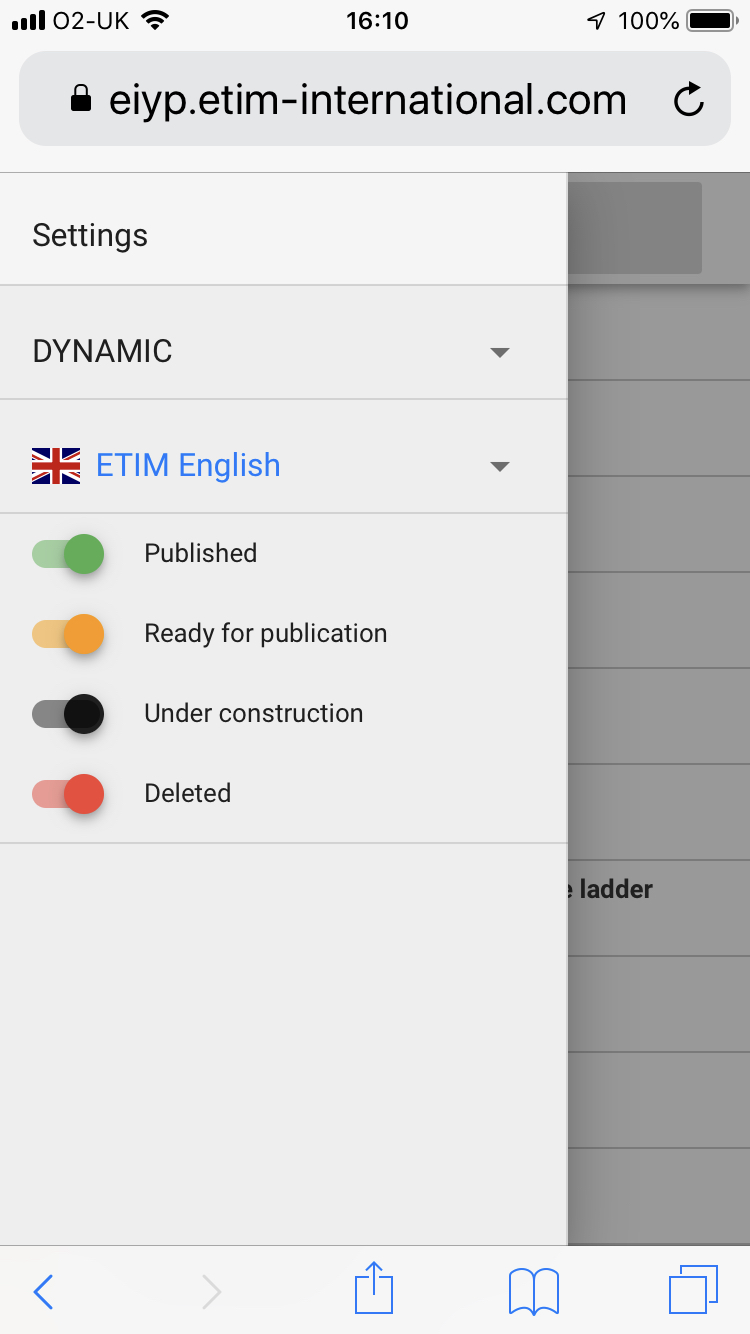Tap the ETIM English link
The image size is (750, 1334).
(x=187, y=464)
